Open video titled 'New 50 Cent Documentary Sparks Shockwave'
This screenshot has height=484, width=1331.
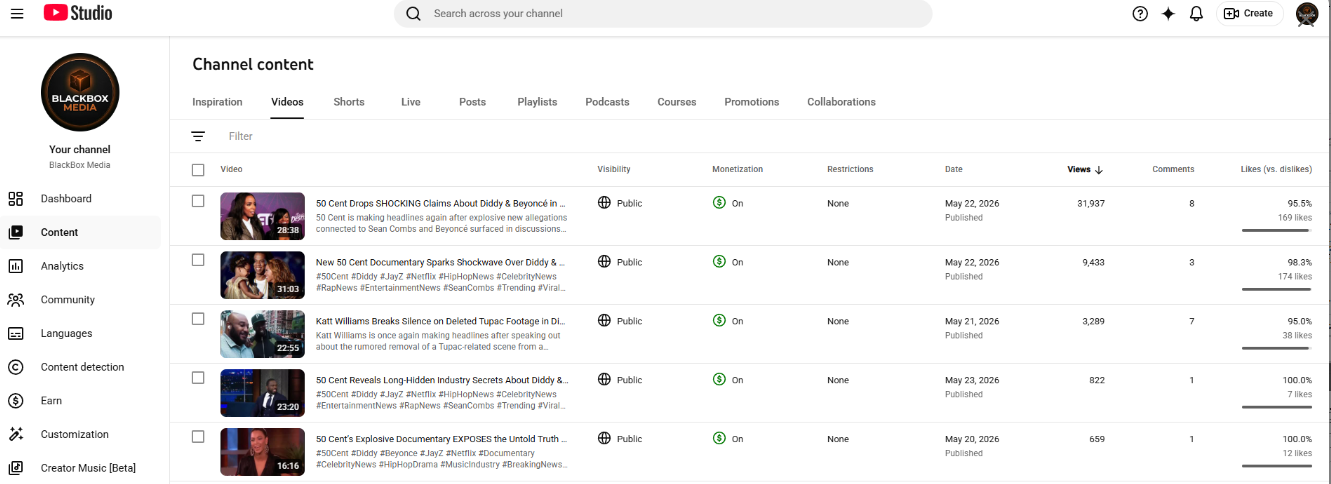point(441,262)
